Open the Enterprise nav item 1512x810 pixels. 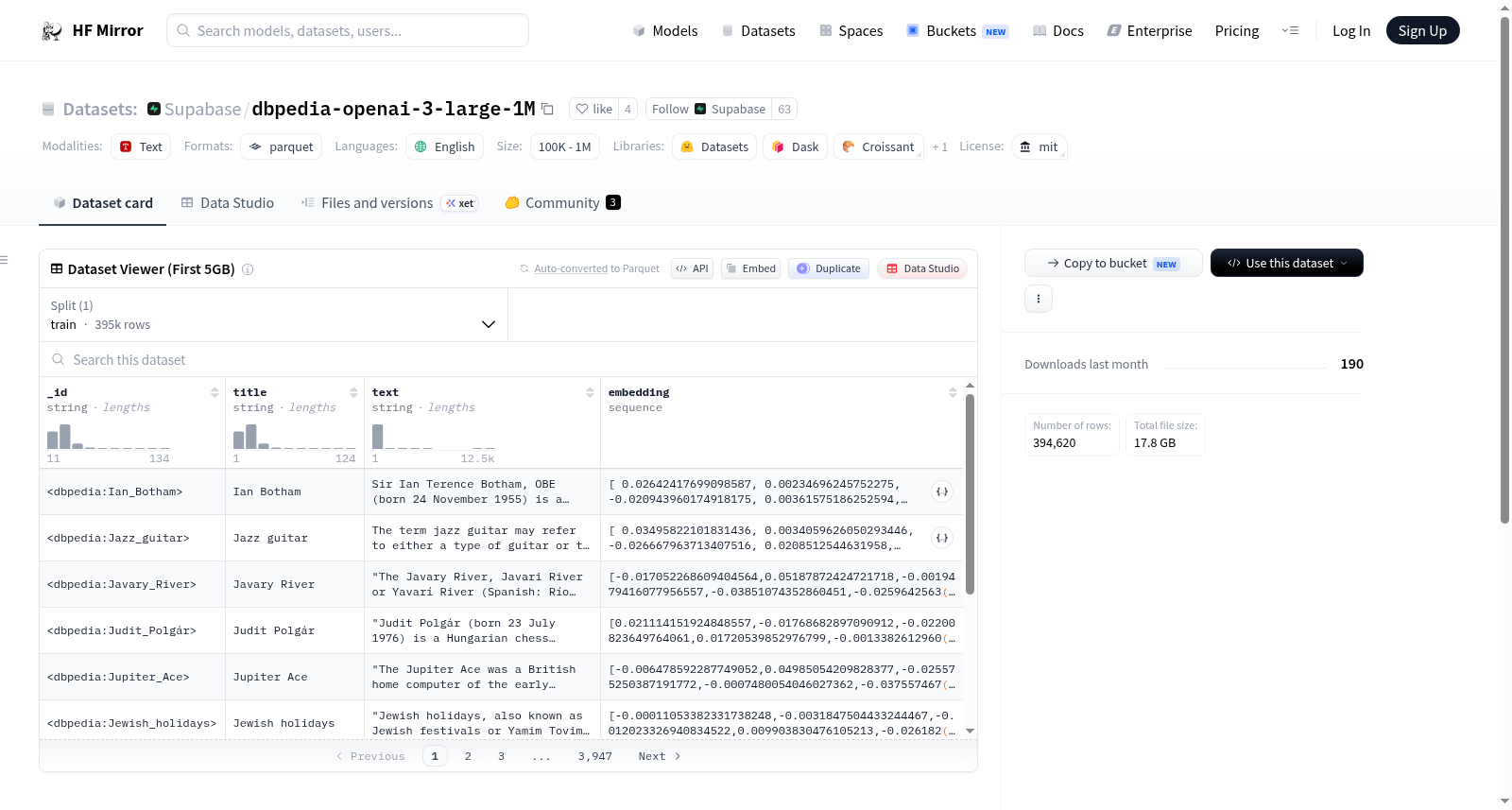coord(1149,30)
